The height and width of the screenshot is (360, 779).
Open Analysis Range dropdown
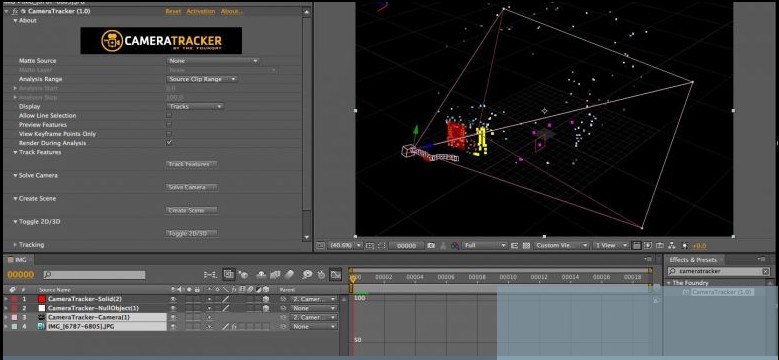[202, 79]
